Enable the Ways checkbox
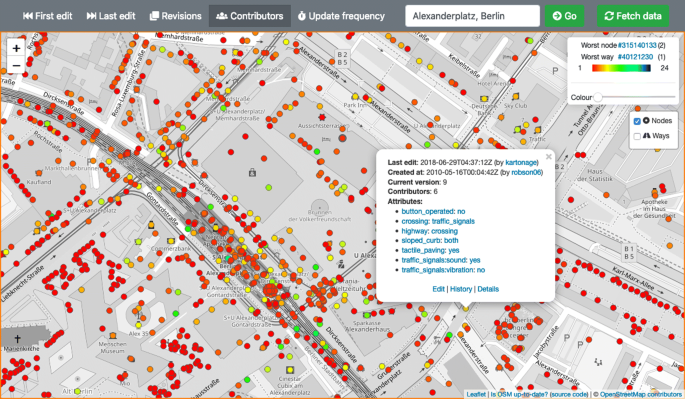685x399 pixels. (637, 136)
